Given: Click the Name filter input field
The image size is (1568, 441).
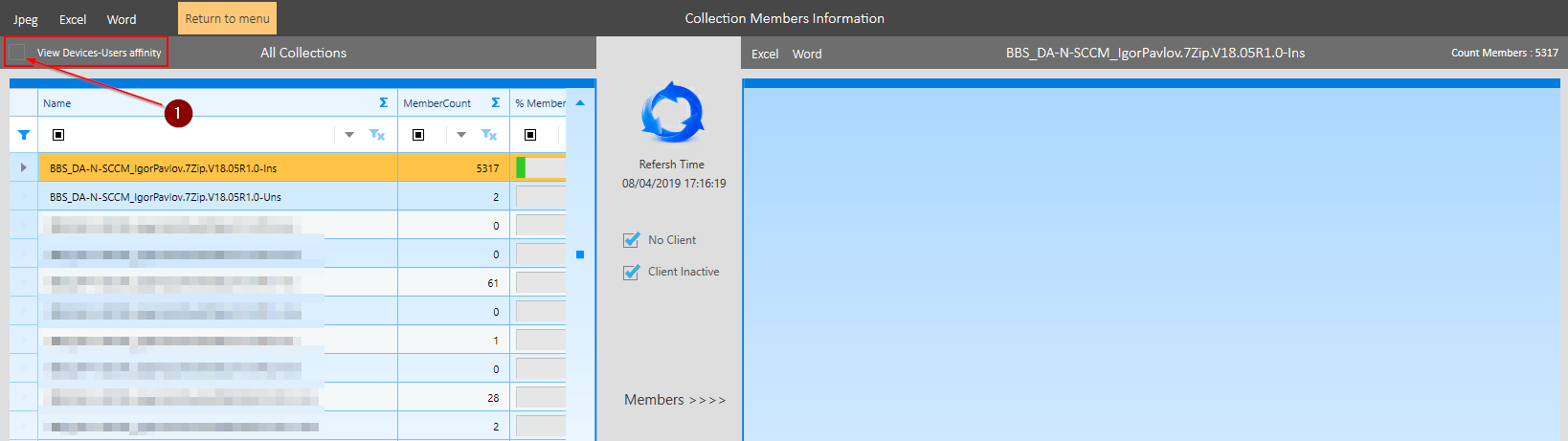Looking at the screenshot, I should click(201, 135).
